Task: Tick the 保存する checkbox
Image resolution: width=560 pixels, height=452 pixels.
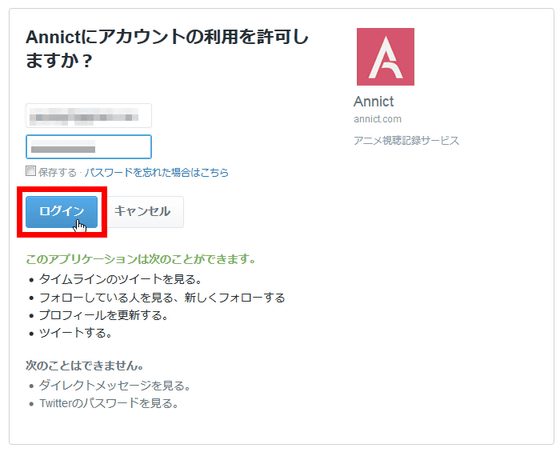Action: tap(30, 171)
